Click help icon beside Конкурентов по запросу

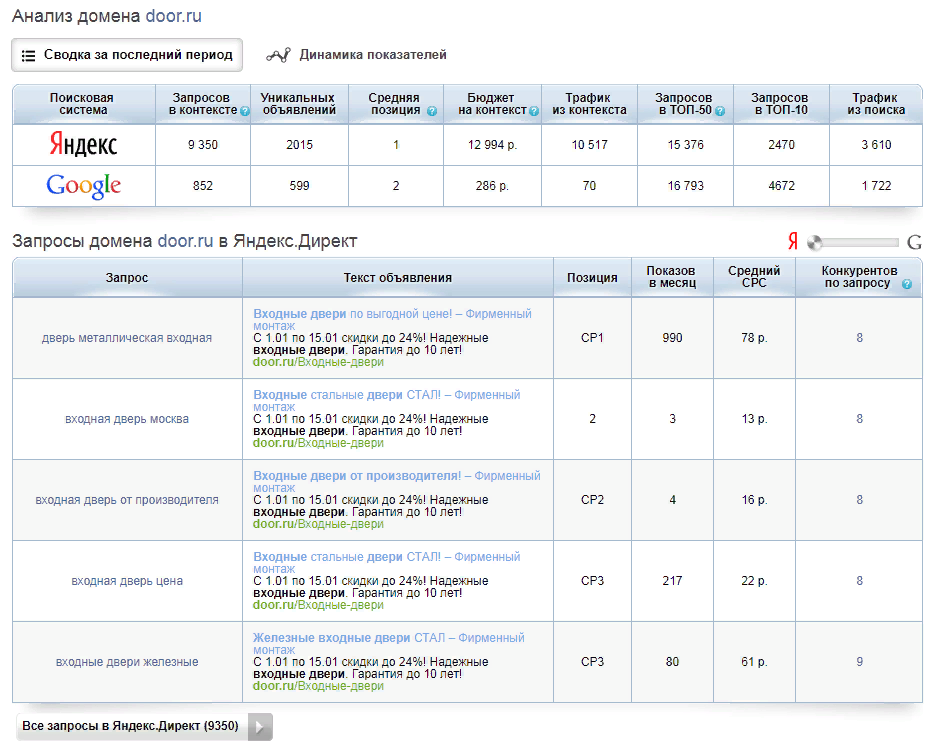(x=907, y=284)
